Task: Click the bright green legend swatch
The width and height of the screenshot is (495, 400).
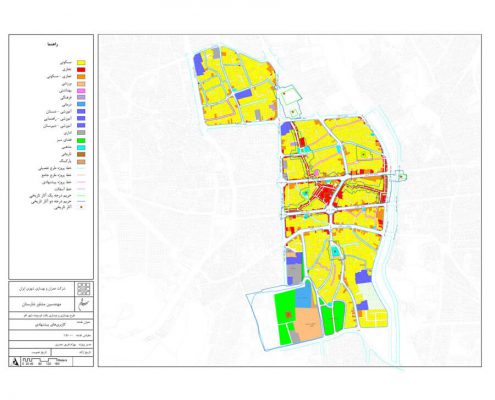Action: pos(81,140)
